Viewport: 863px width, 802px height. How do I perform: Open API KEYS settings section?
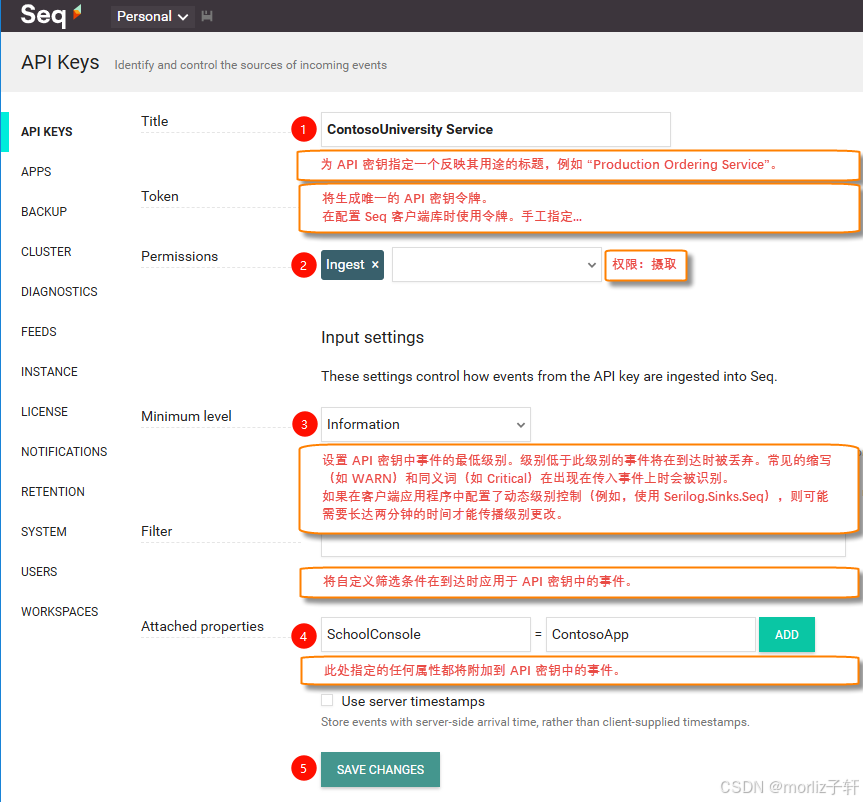point(47,132)
